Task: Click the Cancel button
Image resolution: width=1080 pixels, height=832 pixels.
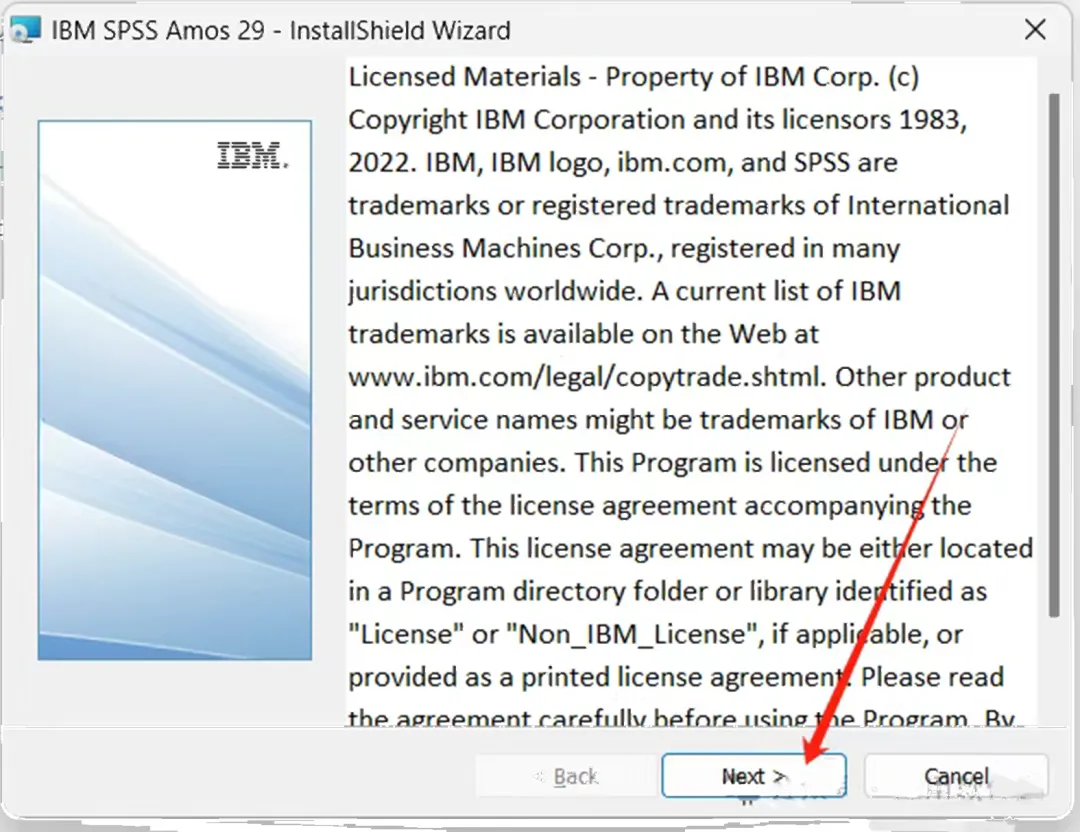Action: point(956,776)
